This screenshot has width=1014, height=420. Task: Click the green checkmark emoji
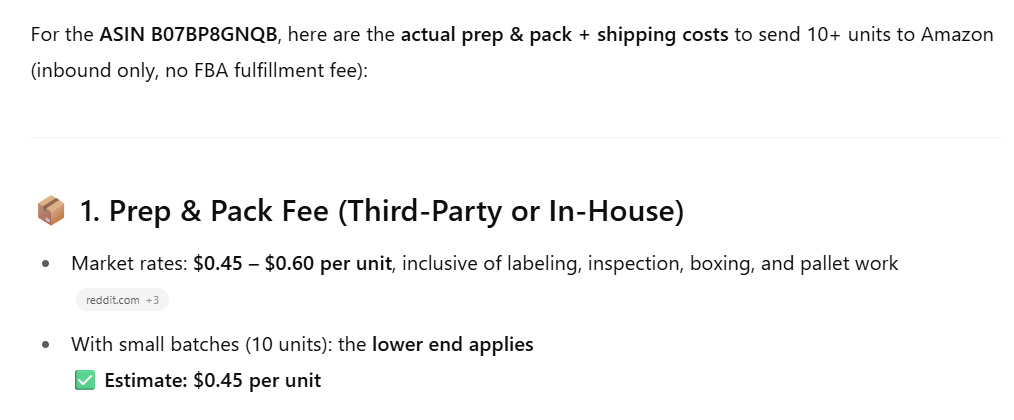point(85,381)
